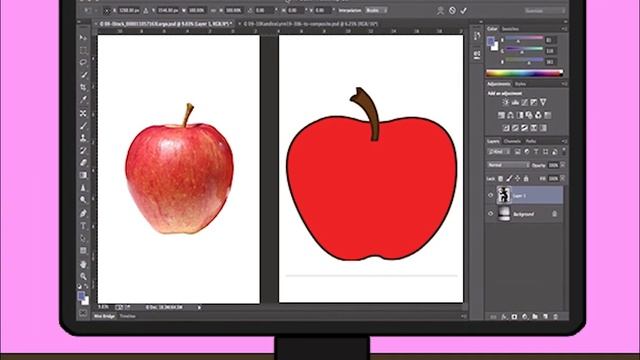Screen dimensions: 640x360
Task: Select the Clone Stamp tool
Action: coord(83,138)
